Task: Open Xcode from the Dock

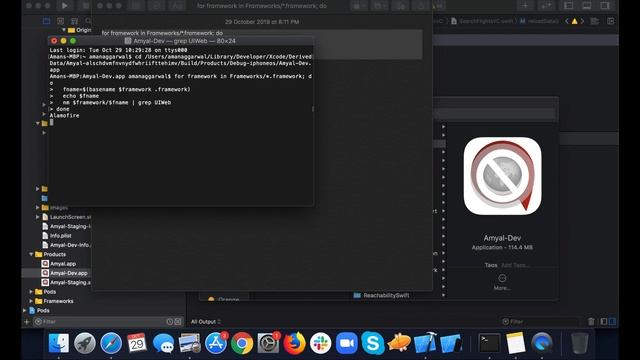Action: tap(425, 343)
